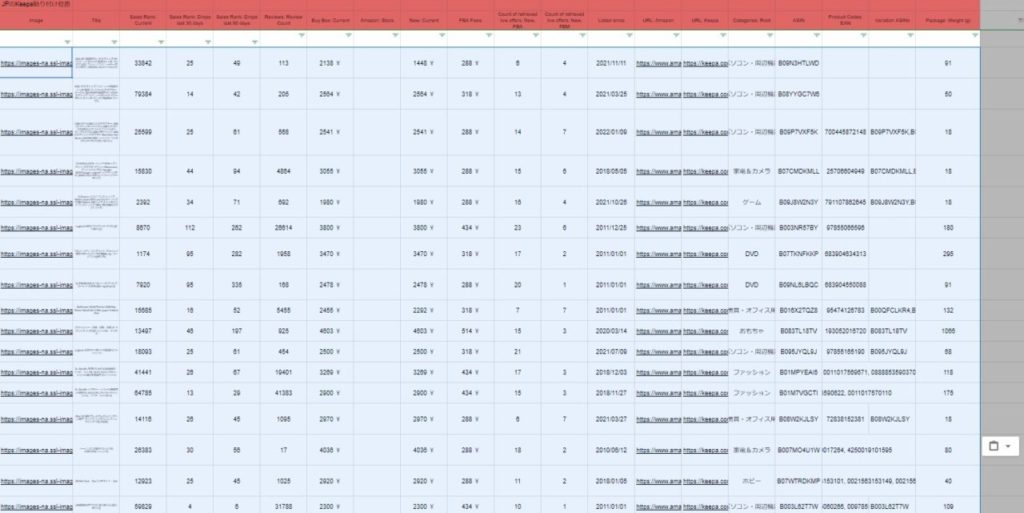The height and width of the screenshot is (513, 1024).
Task: Open filter for Product Codes: EAN column
Action: (863, 35)
